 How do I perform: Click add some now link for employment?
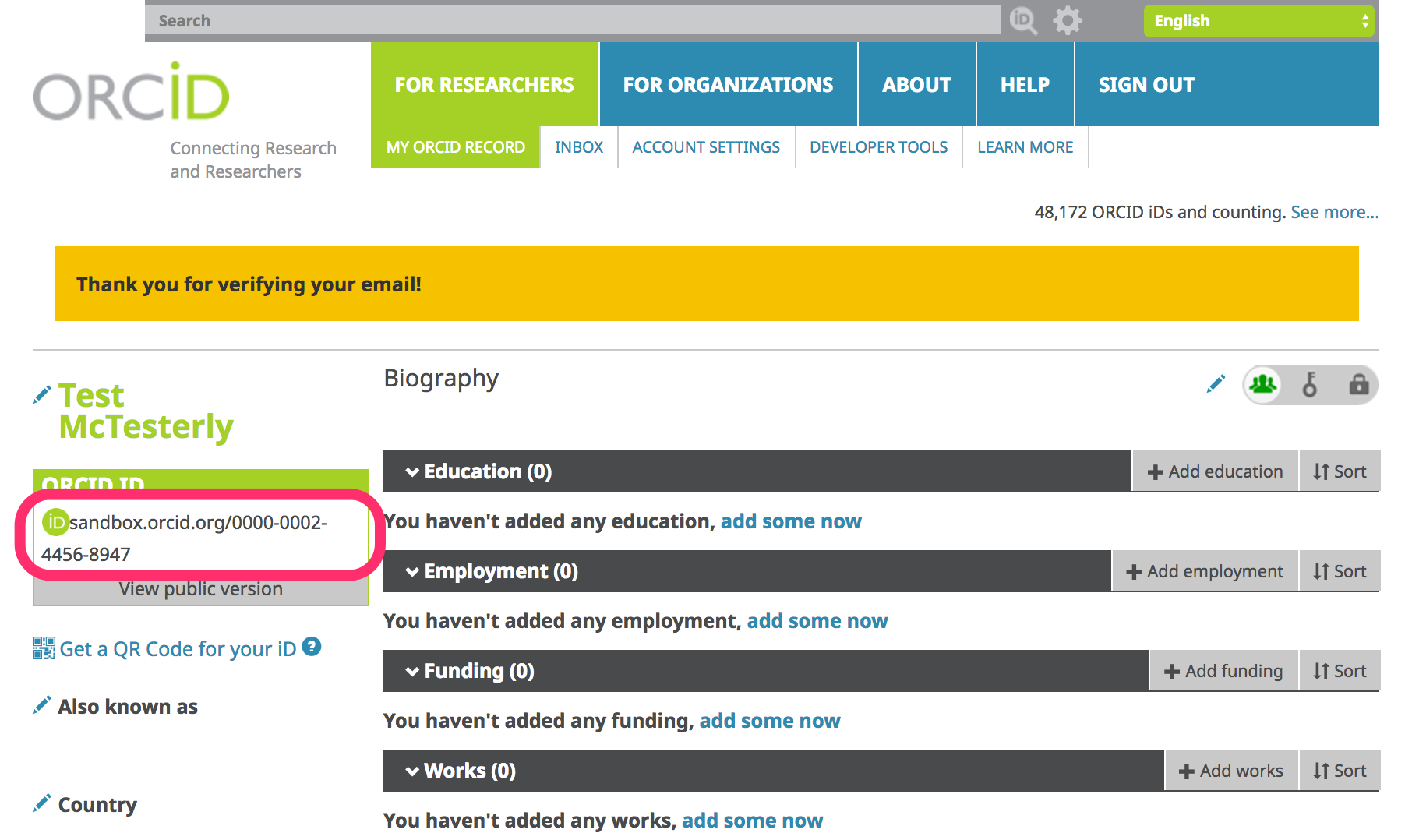point(817,621)
